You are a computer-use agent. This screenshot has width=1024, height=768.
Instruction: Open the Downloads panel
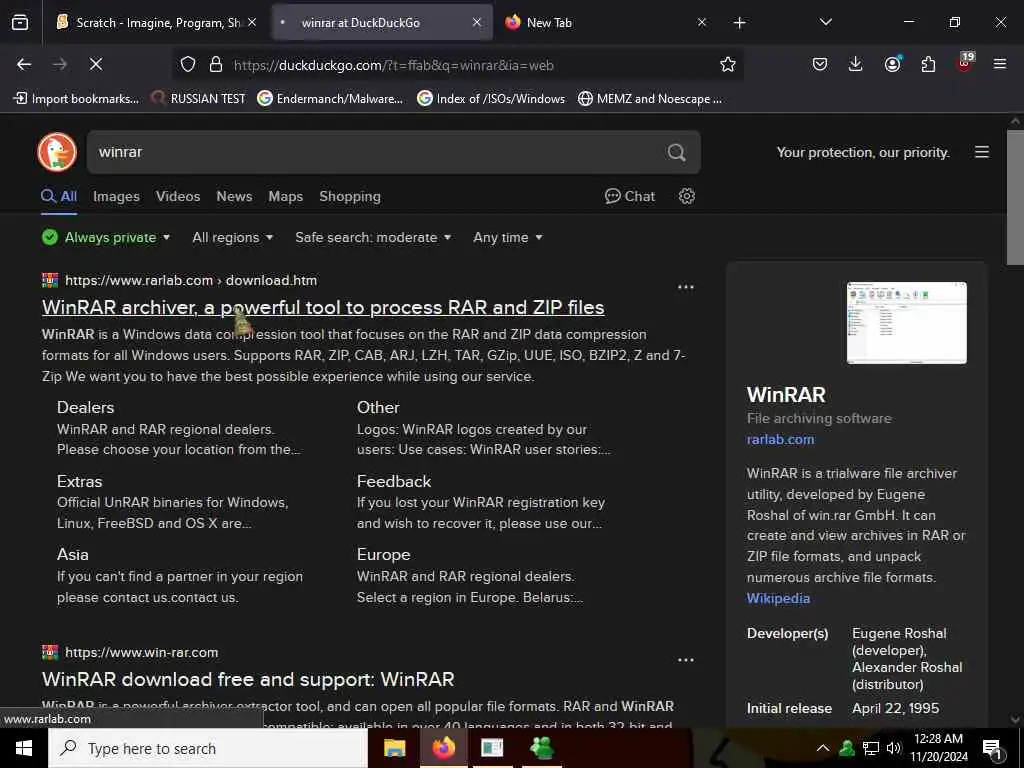[856, 65]
